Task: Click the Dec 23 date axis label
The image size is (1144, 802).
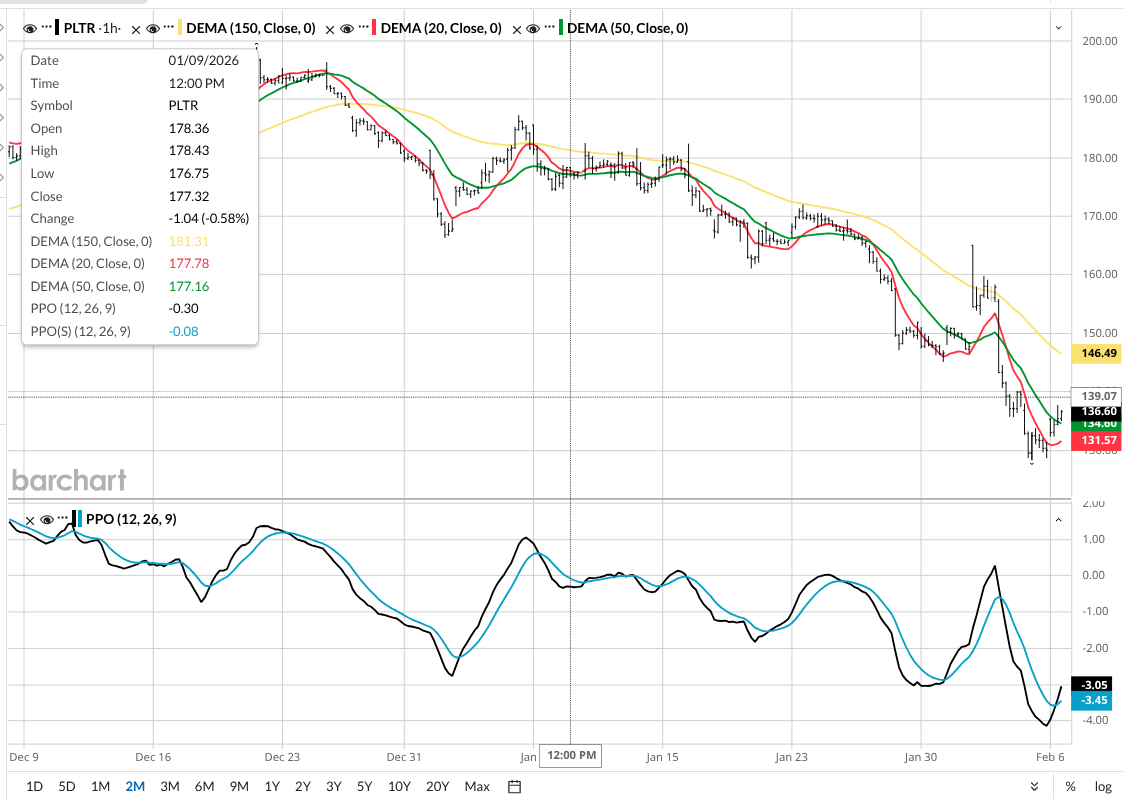Action: (x=282, y=757)
